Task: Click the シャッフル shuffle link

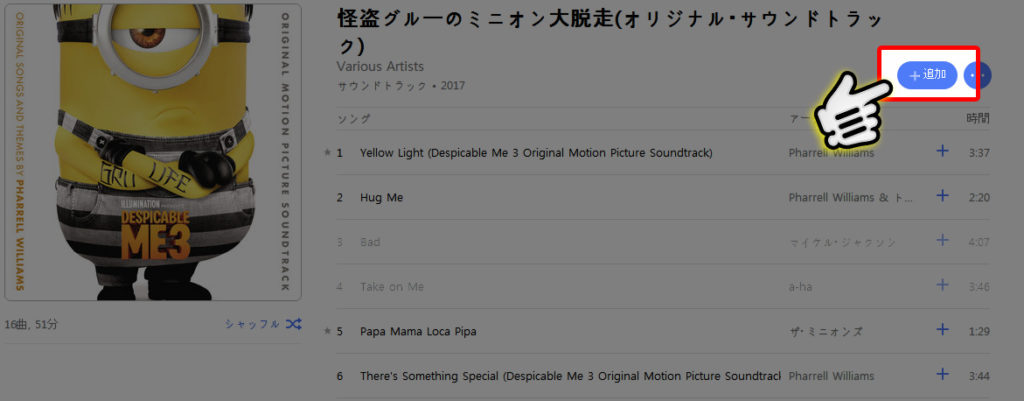Action: (x=252, y=324)
